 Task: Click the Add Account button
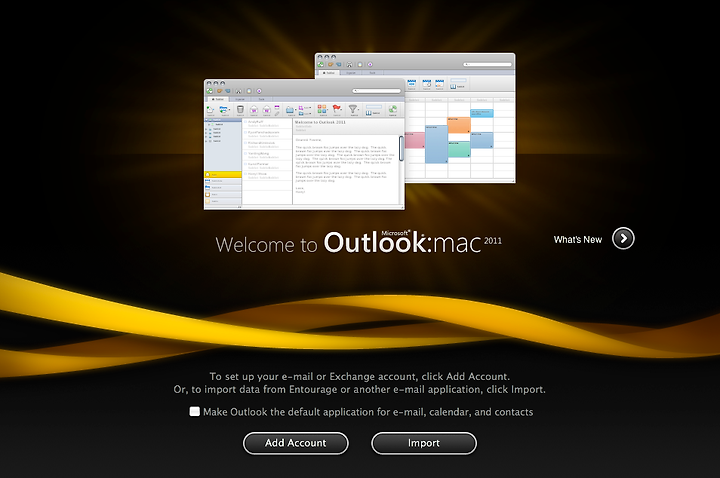pyautogui.click(x=296, y=443)
